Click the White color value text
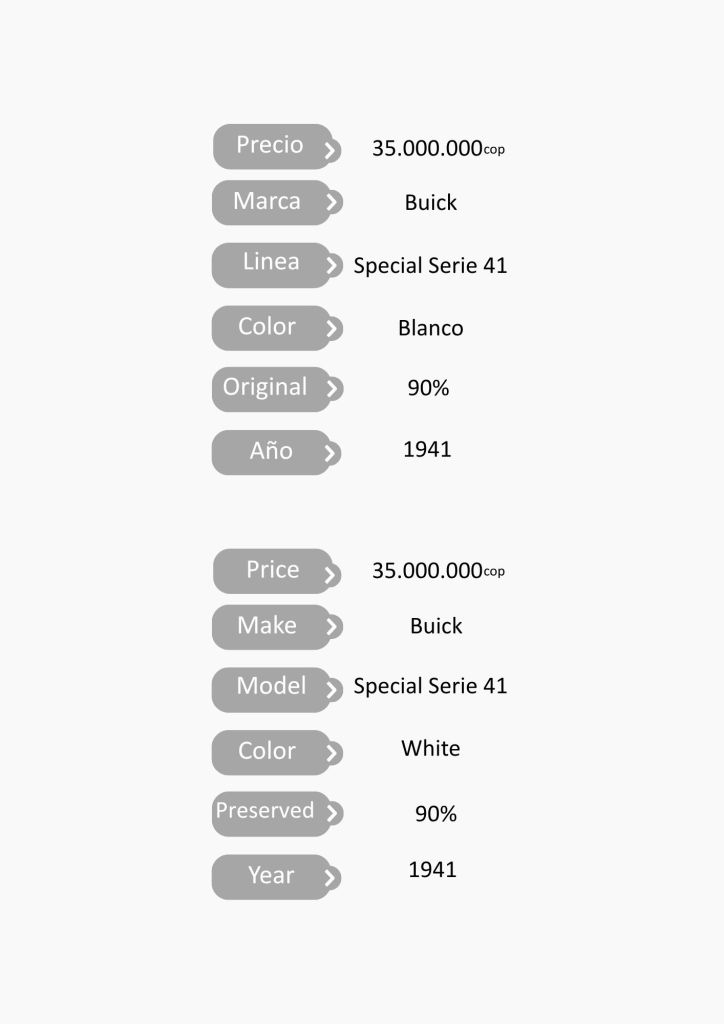Viewport: 724px width, 1024px height. 430,749
